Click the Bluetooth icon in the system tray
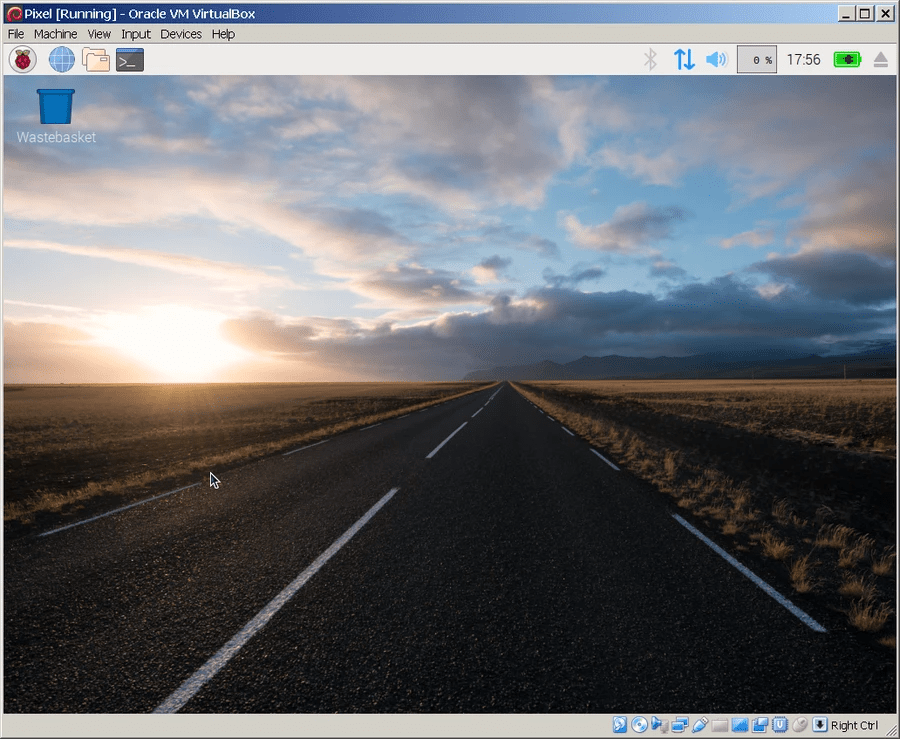 [649, 59]
